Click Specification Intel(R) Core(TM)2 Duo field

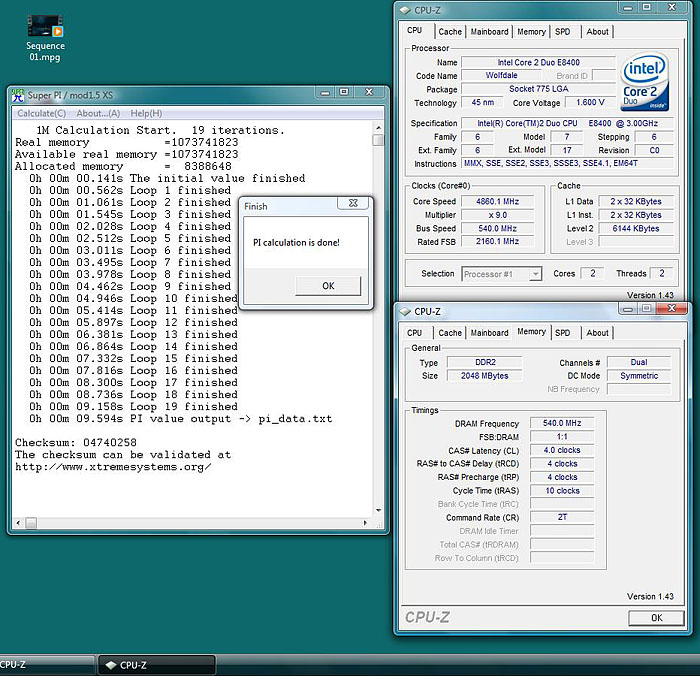click(567, 123)
